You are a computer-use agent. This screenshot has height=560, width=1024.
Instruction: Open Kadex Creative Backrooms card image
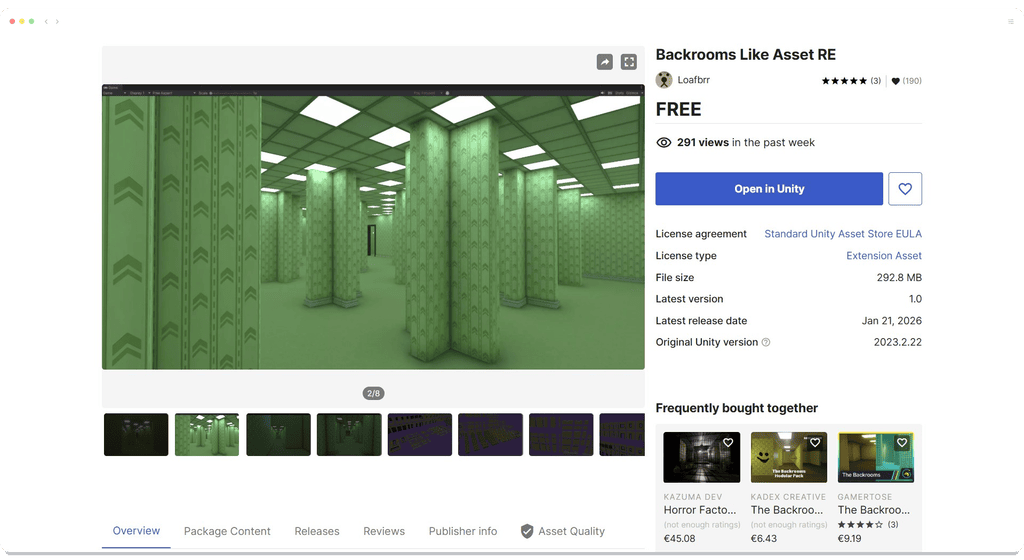point(789,457)
